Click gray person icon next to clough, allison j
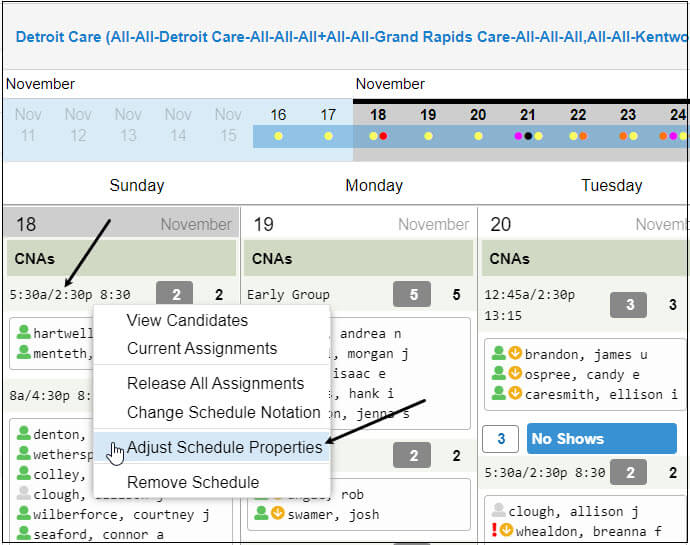690x545 pixels. [x=498, y=511]
